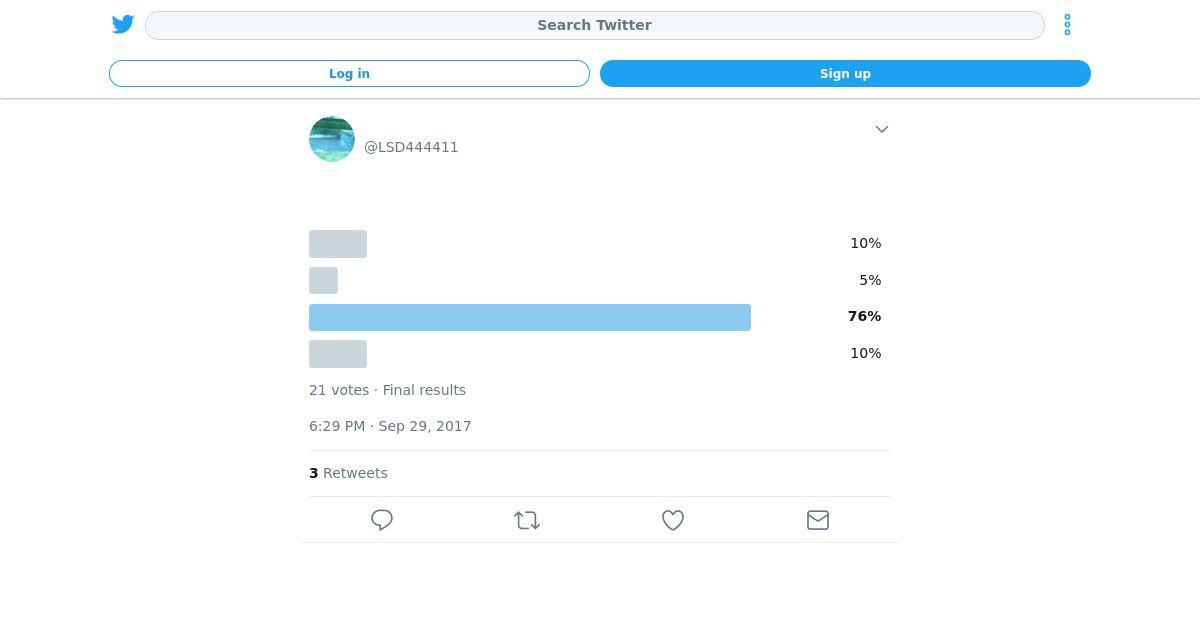Viewport: 1200px width, 630px height.
Task: Open the three-dot more options menu
Action: coord(1067,25)
